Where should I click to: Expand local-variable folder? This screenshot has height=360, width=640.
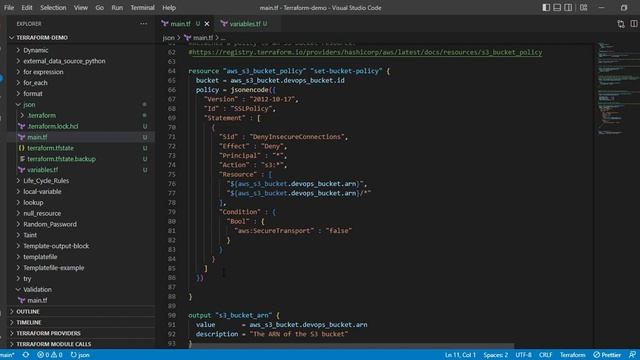pyautogui.click(x=82, y=191)
